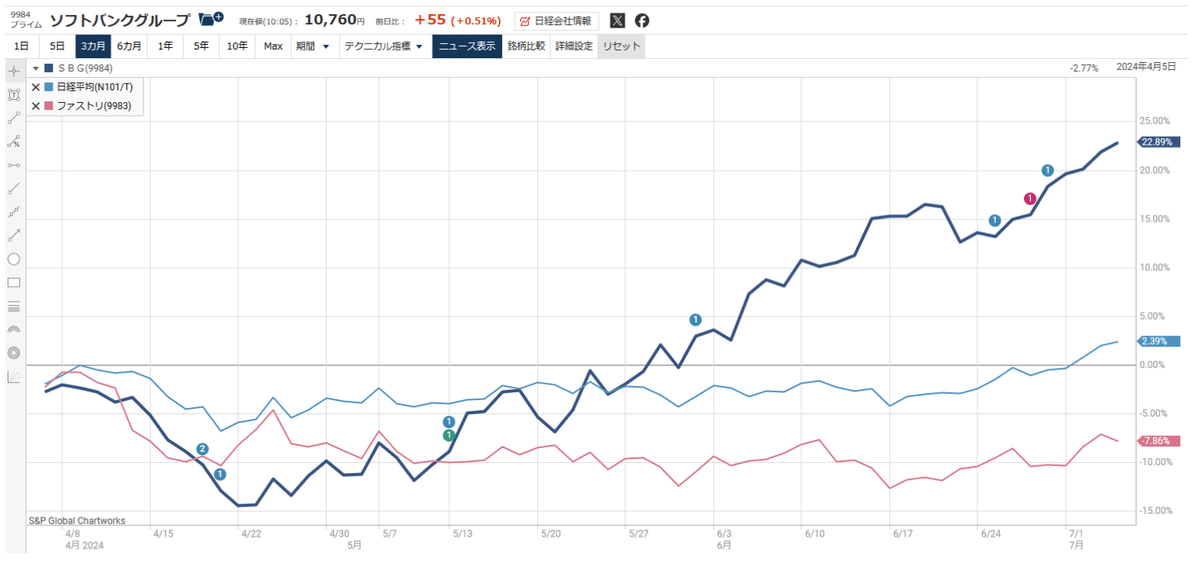Add SoftBank Group to portfolio folder
This screenshot has width=1200, height=562.
[210, 19]
